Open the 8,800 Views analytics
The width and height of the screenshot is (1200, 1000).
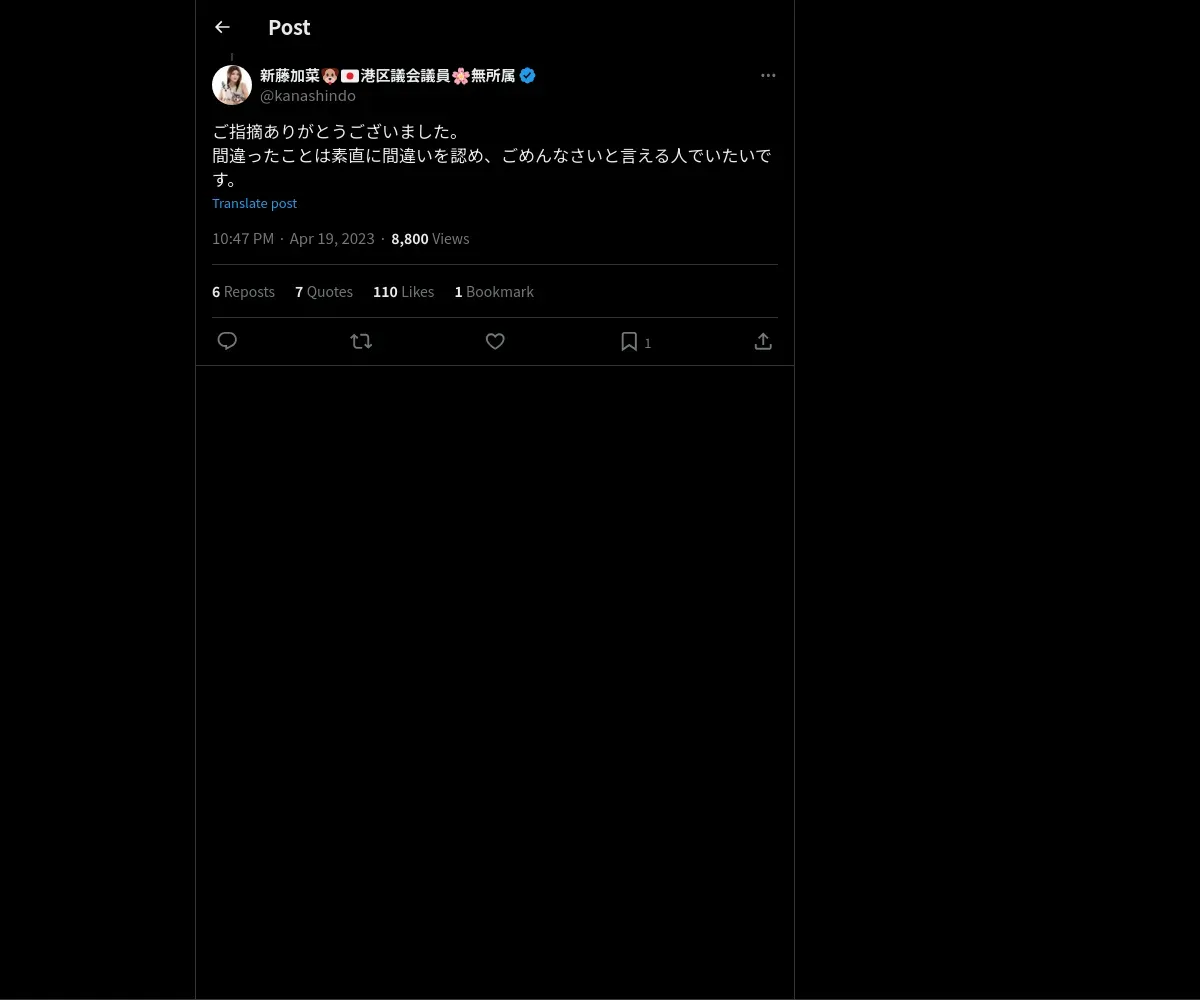point(430,239)
